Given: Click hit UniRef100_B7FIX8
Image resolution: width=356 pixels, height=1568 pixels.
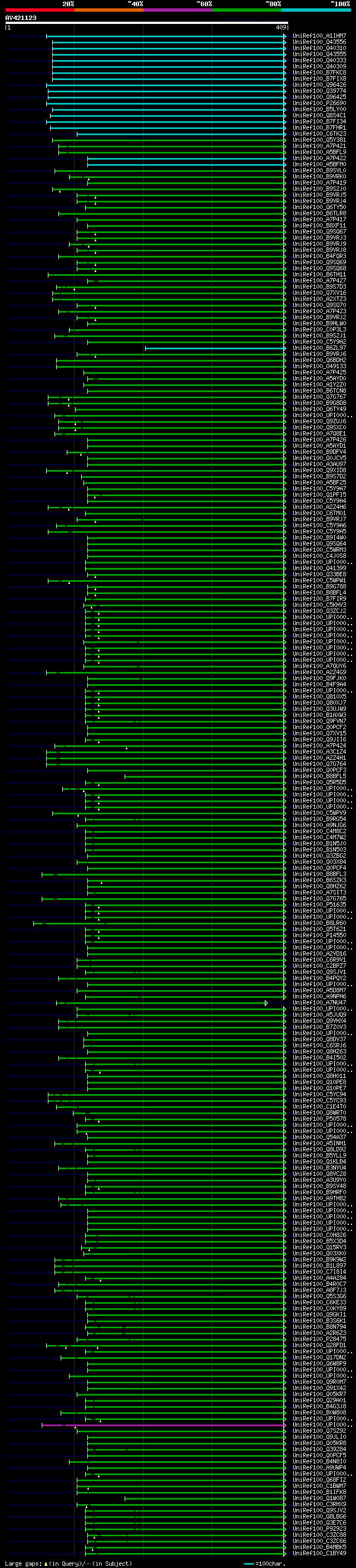Looking at the screenshot, I should (319, 78).
